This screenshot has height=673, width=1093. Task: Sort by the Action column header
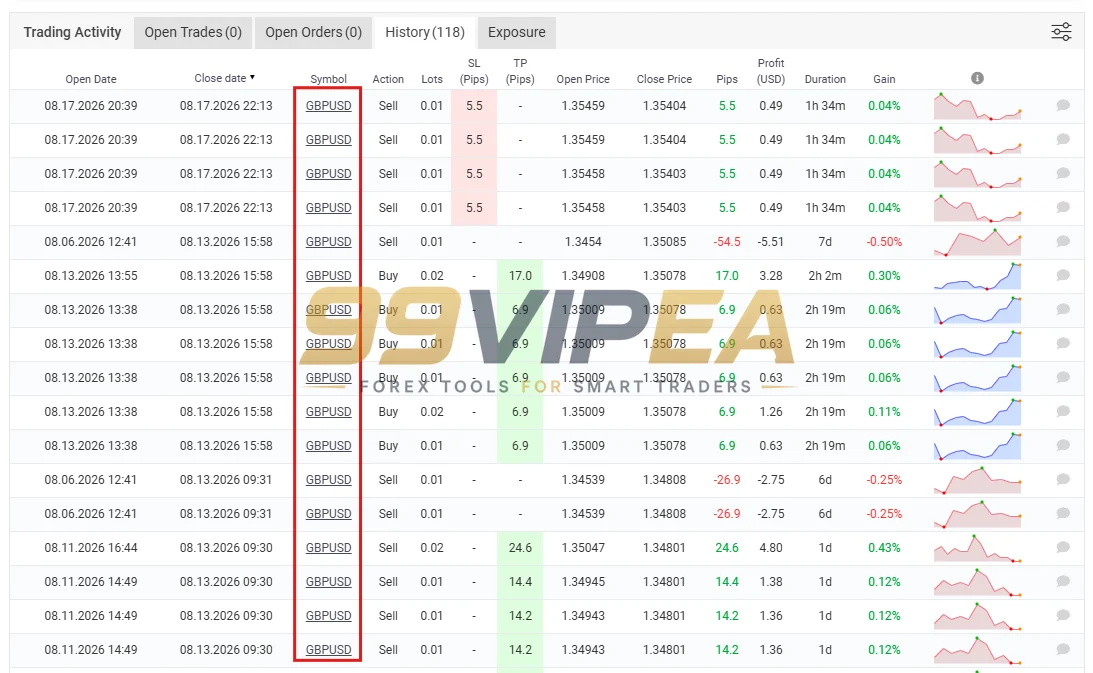point(388,79)
